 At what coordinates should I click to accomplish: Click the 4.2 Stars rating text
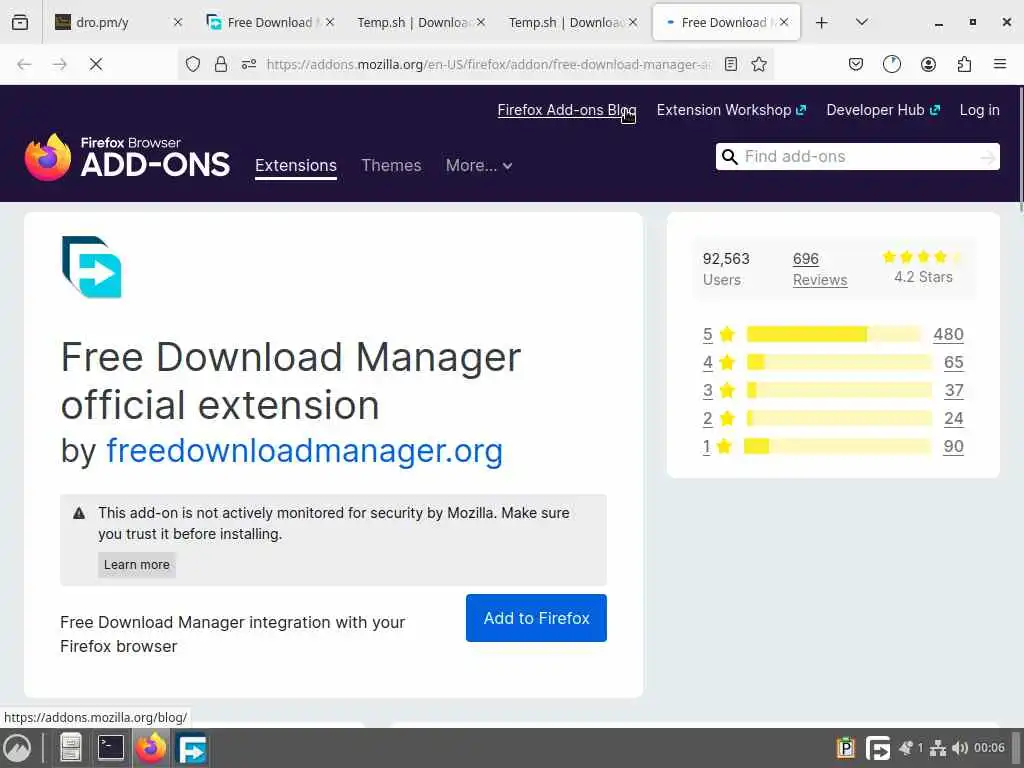(x=923, y=277)
